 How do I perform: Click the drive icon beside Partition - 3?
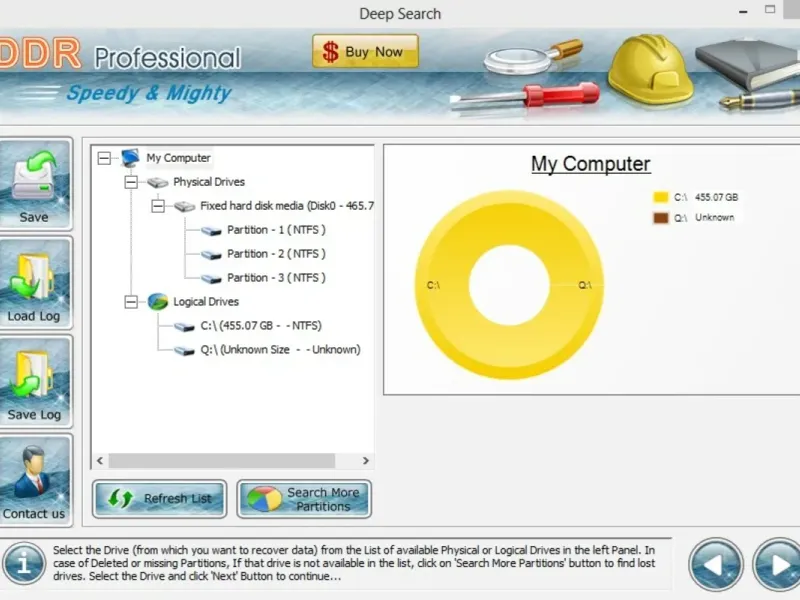211,279
